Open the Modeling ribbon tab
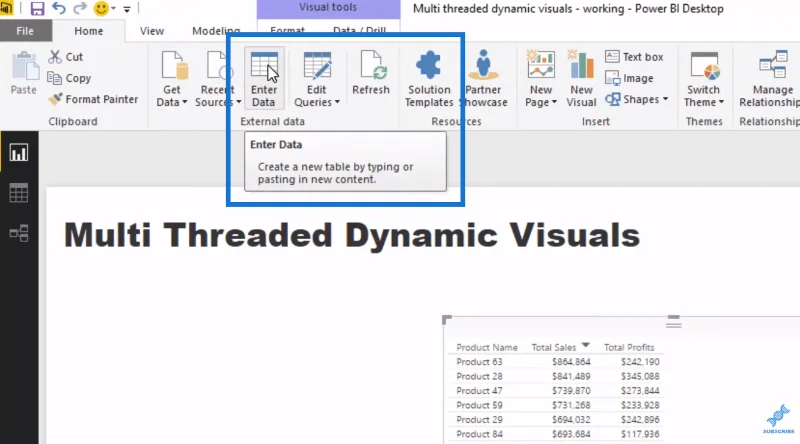This screenshot has height=444, width=800. pyautogui.click(x=216, y=31)
